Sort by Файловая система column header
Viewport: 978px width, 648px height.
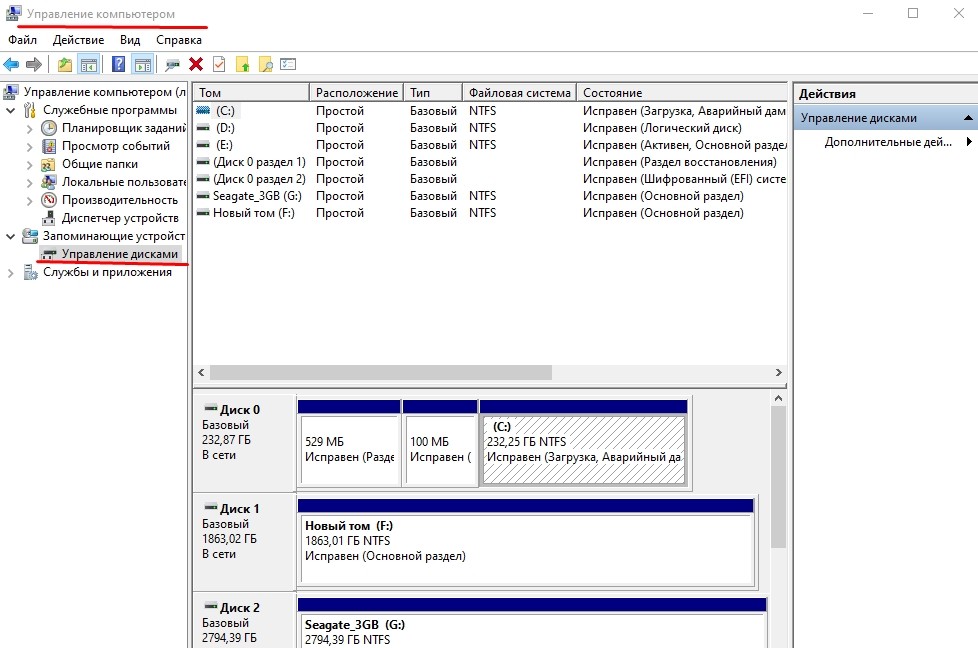[x=519, y=92]
